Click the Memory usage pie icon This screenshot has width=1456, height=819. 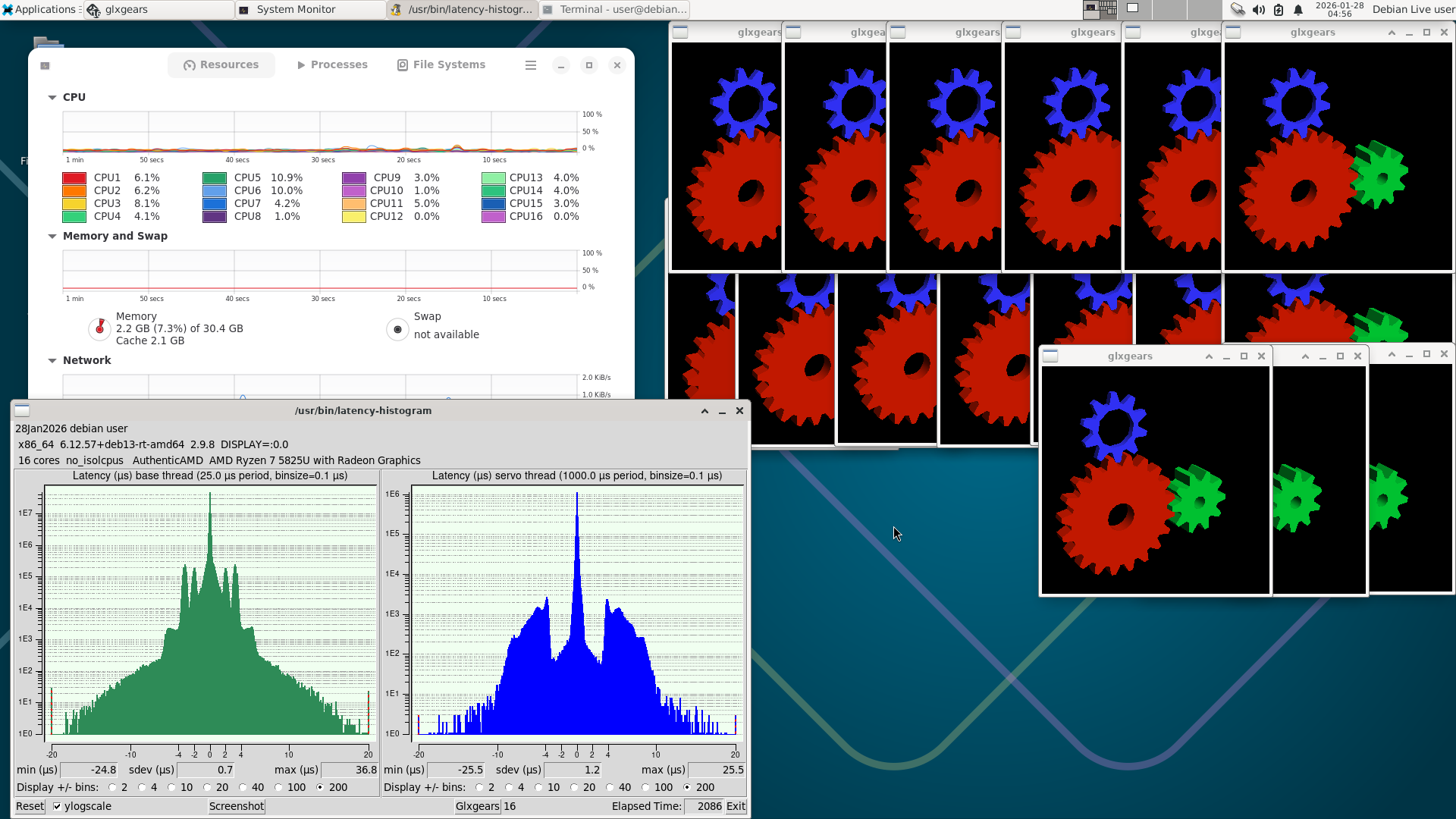tap(99, 328)
